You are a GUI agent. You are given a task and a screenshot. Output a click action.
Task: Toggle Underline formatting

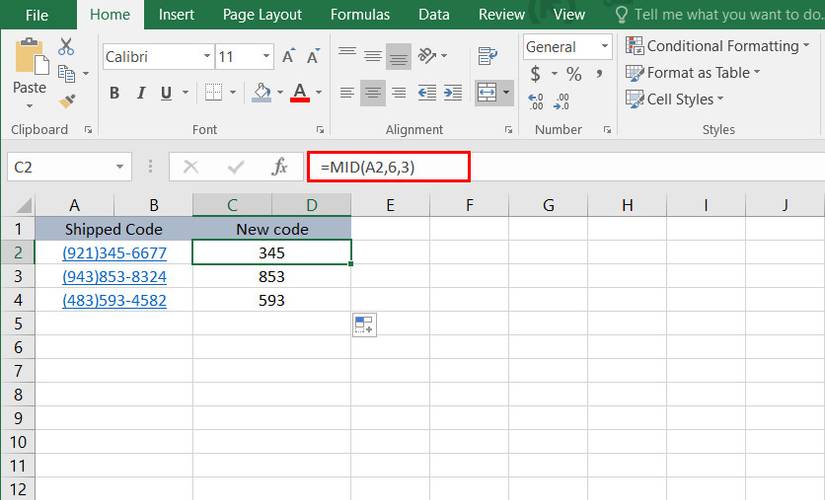(166, 93)
